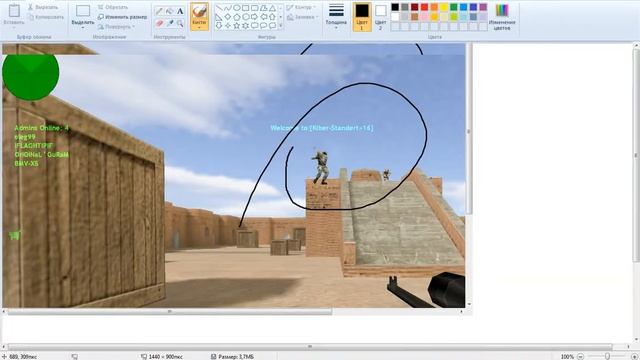Choose the Six-point star shape
This screenshot has width=640, height=360.
coord(246,25)
